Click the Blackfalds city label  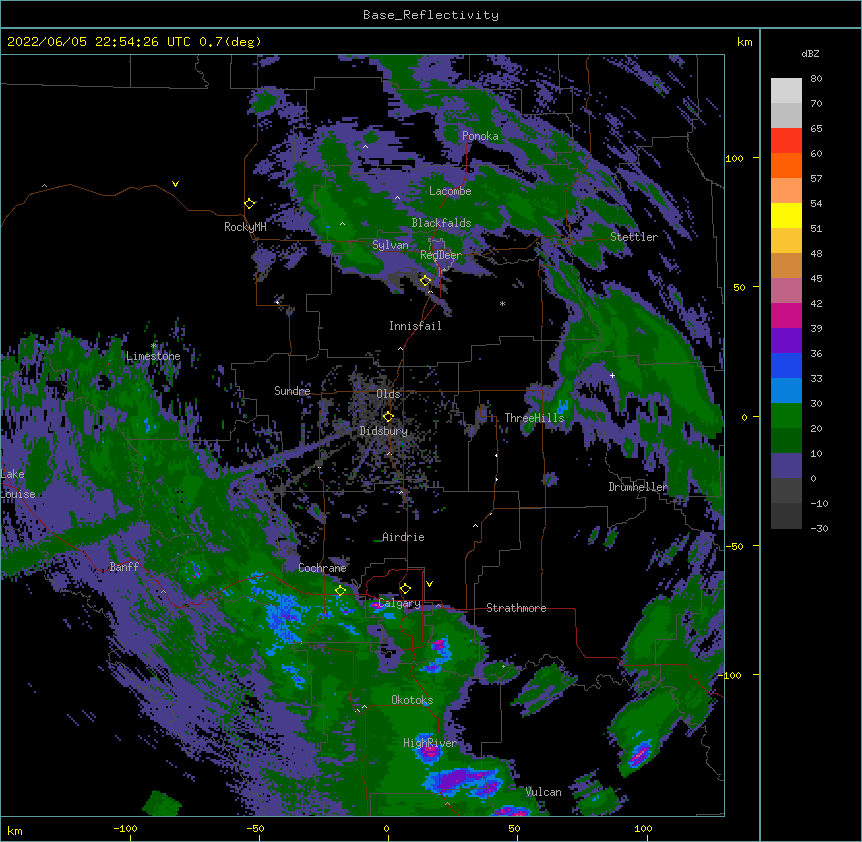[441, 223]
